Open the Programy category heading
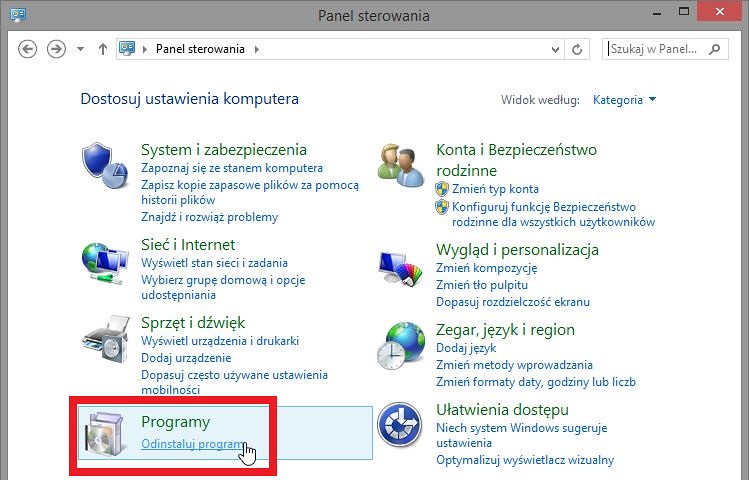The height and width of the screenshot is (480, 749). [x=175, y=422]
